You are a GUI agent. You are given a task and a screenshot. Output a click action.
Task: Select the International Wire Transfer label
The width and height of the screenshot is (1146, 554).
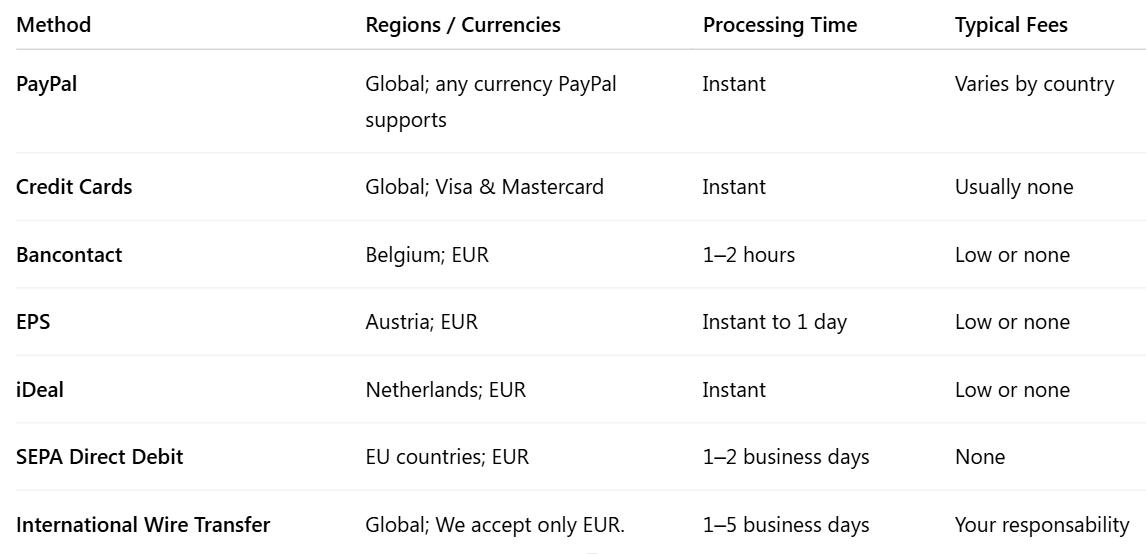click(143, 525)
